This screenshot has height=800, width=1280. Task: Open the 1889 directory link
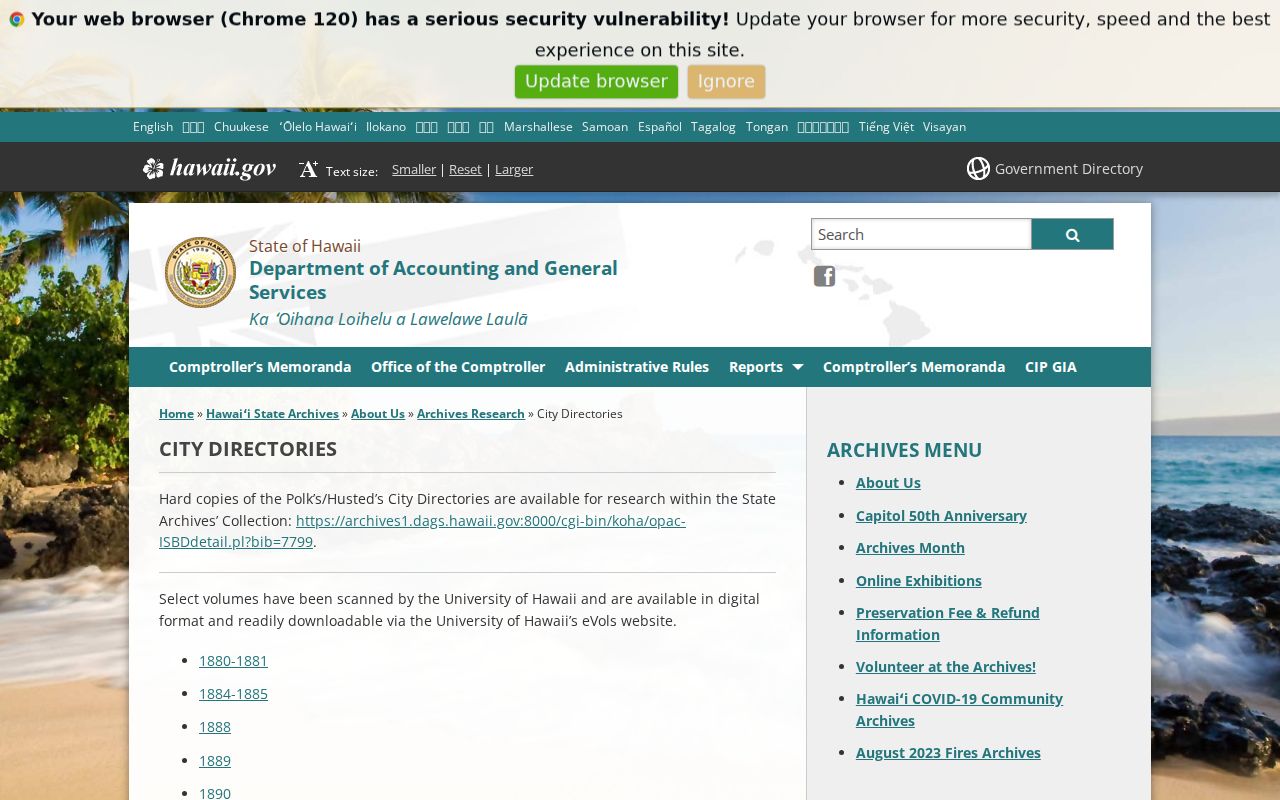(x=215, y=760)
